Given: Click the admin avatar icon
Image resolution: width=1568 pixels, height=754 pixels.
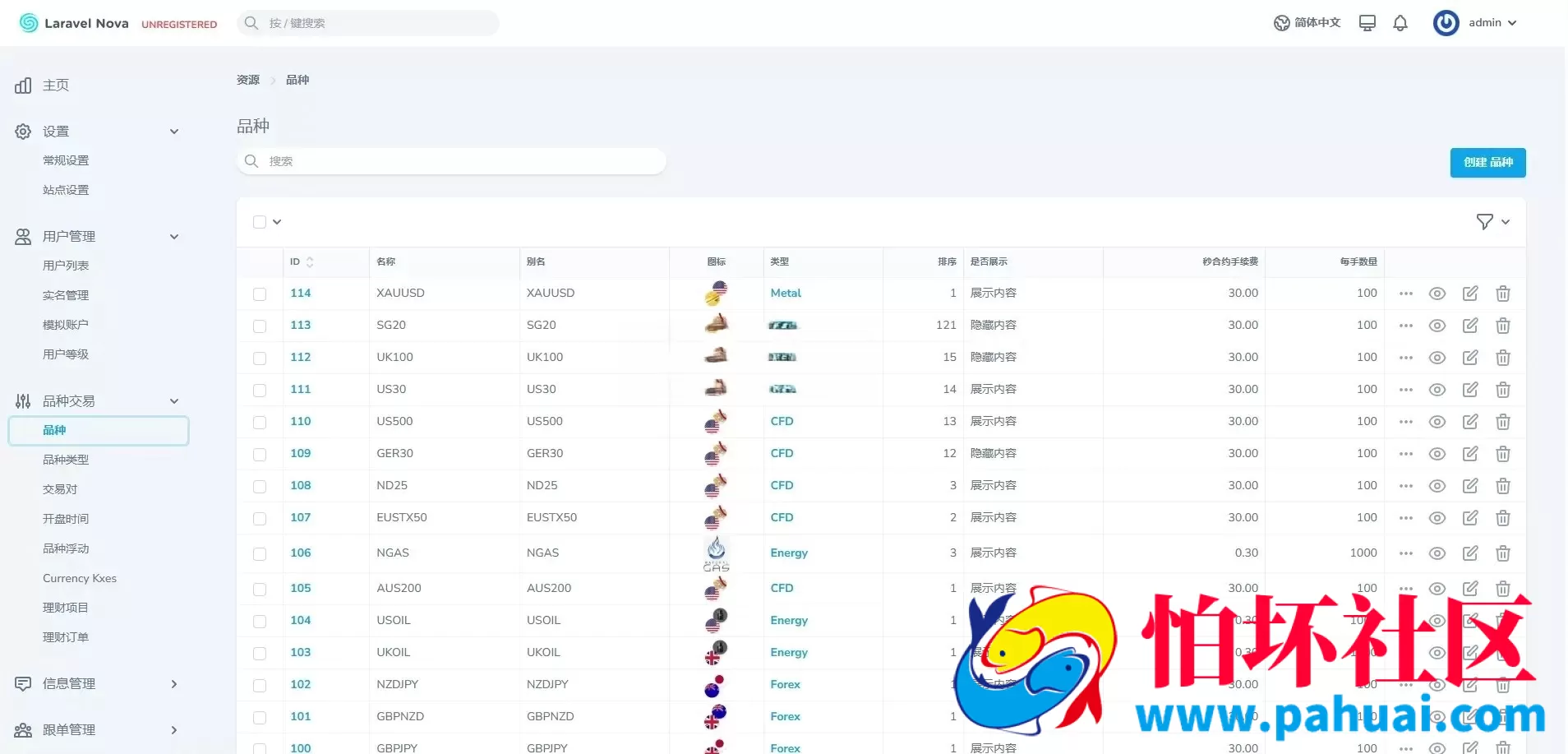Looking at the screenshot, I should click(1446, 23).
